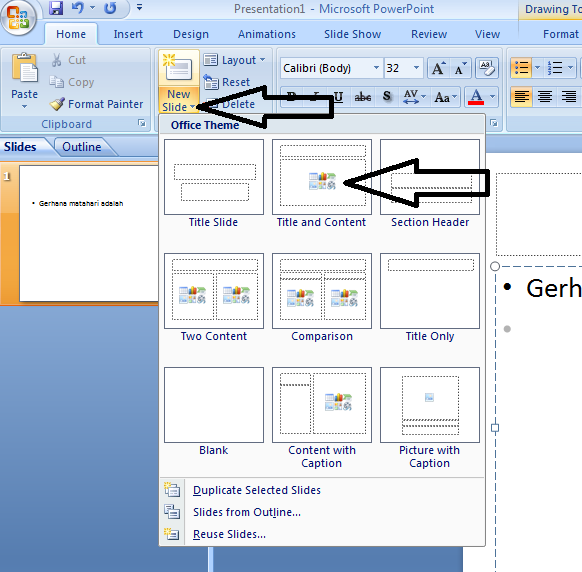582x572 pixels.
Task: Save the presentation via floppy disk icon
Action: coord(56,8)
